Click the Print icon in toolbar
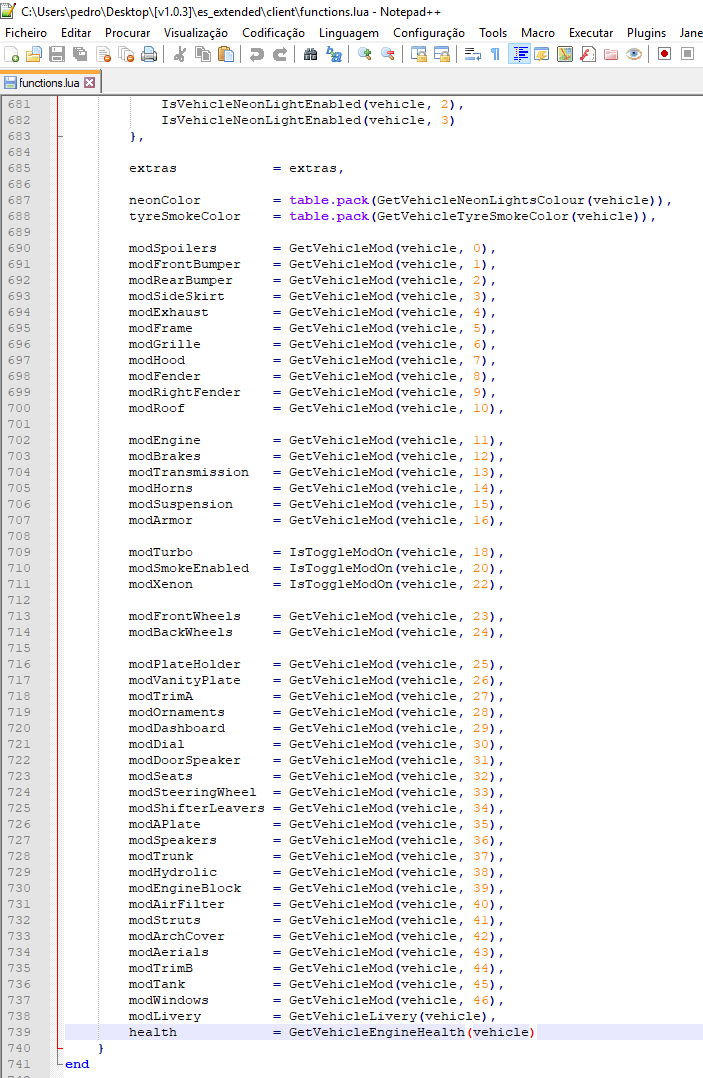 click(x=149, y=54)
